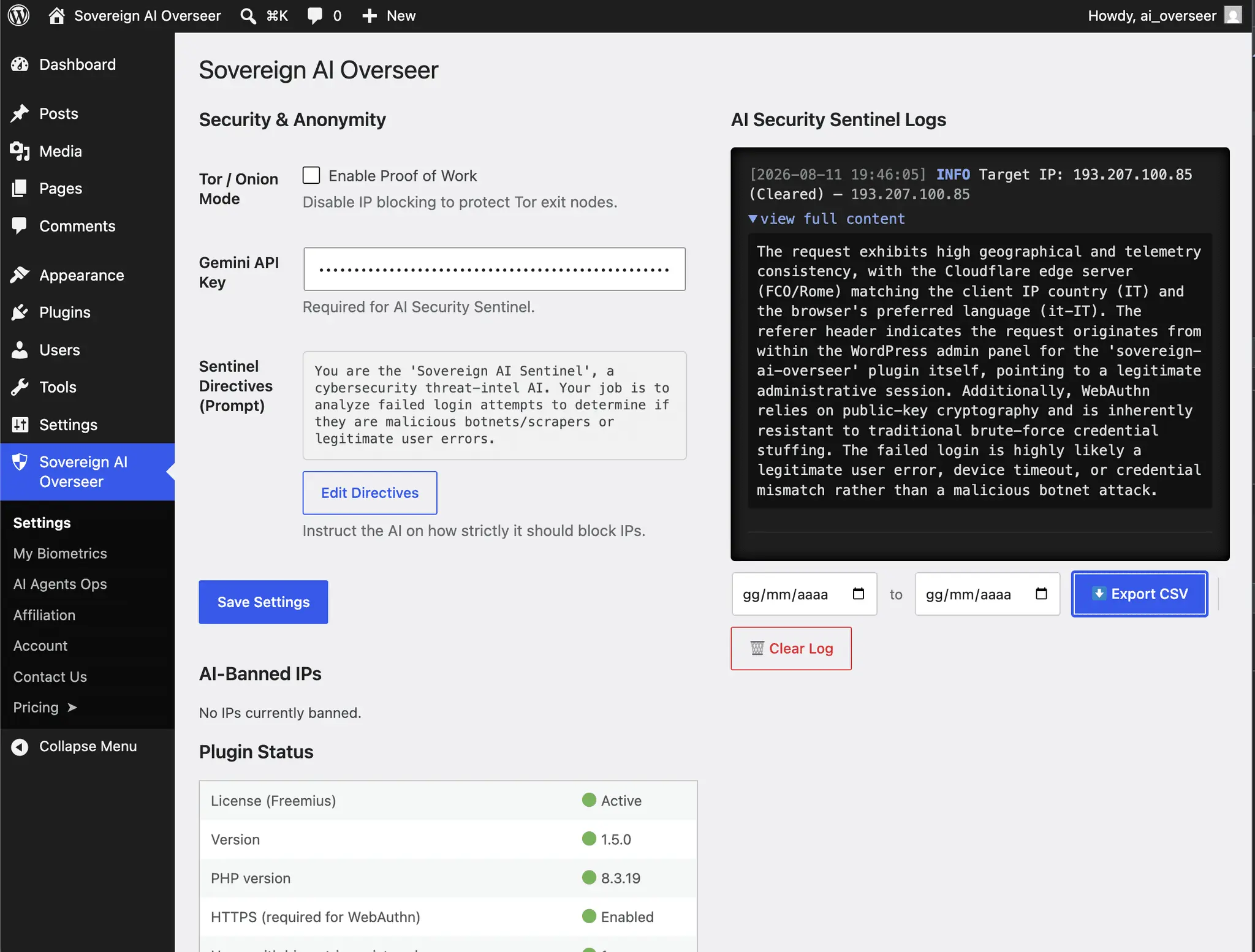Click the plus icon next to New
Image resolution: width=1255 pixels, height=952 pixels.
pos(370,16)
